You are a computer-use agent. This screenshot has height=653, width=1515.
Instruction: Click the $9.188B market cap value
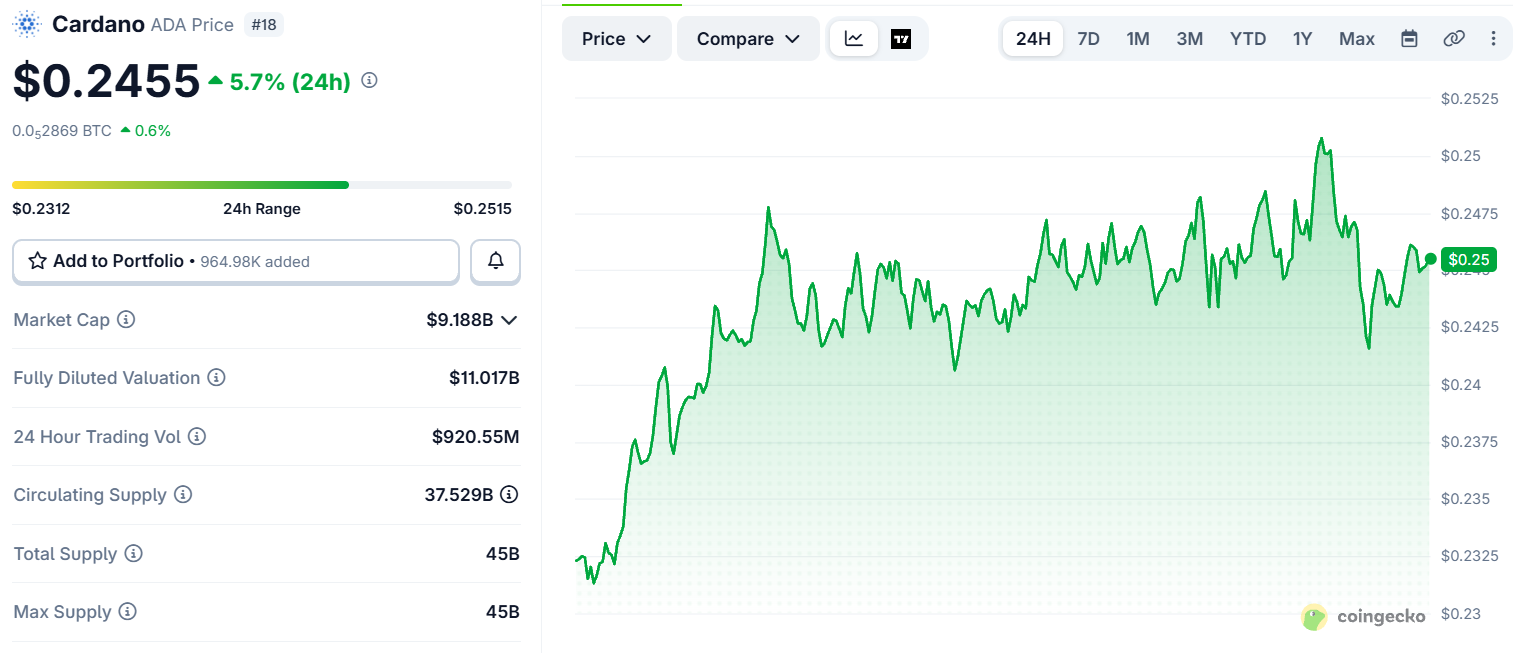pos(460,320)
